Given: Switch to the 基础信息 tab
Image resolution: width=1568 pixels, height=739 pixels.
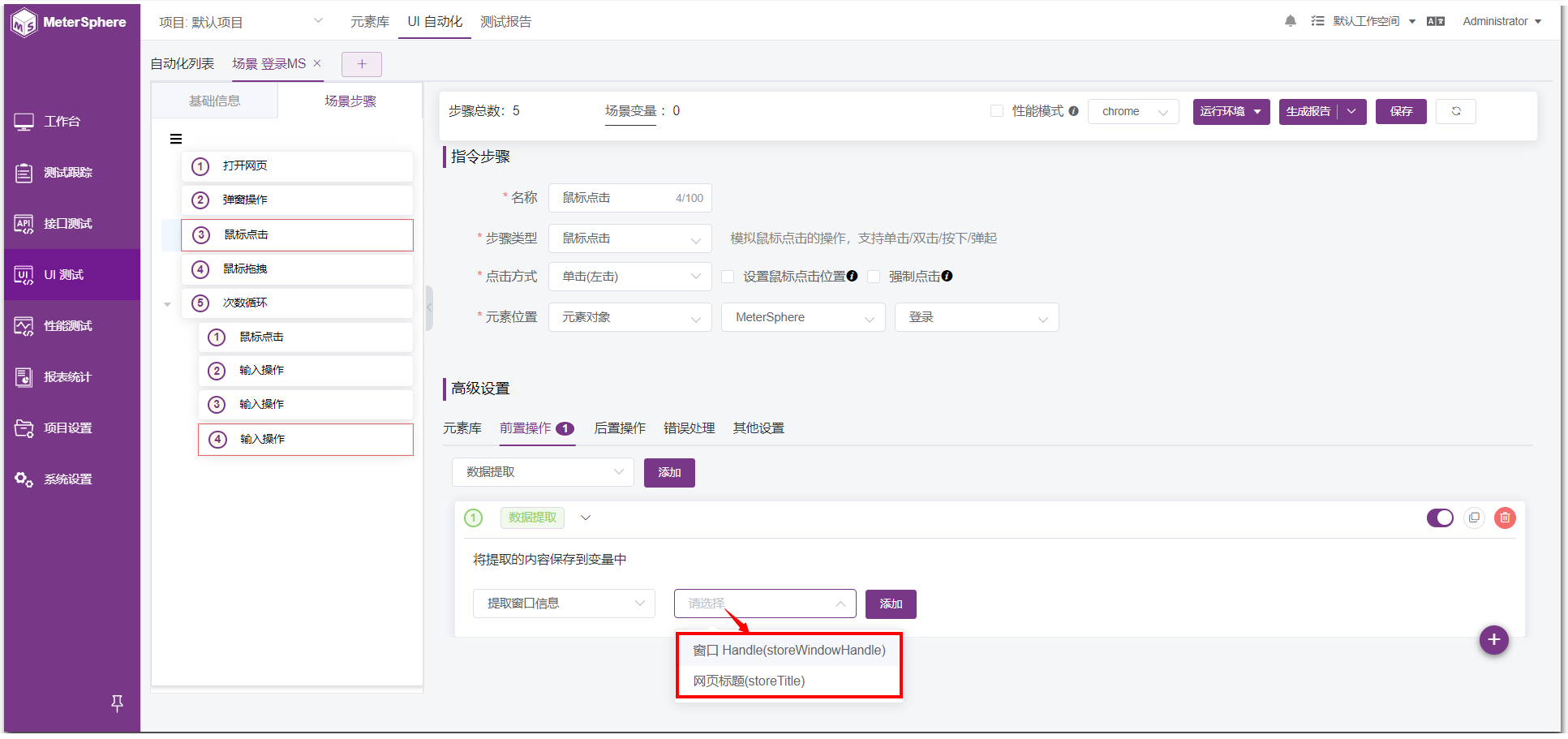Looking at the screenshot, I should (215, 101).
